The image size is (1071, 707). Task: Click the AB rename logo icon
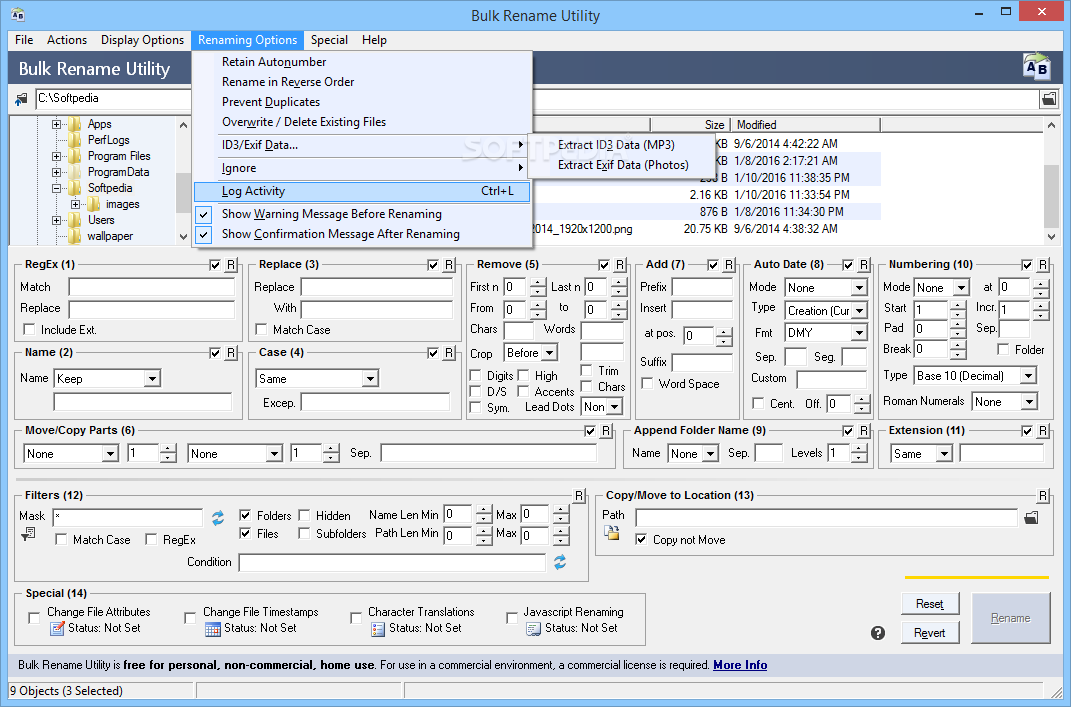[1036, 67]
